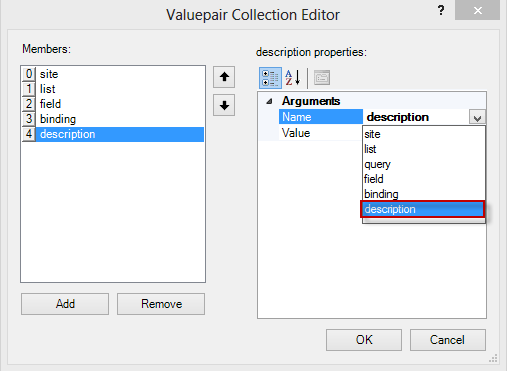507x371 pixels.
Task: Open the Name property dropdown arrow
Action: 477,117
